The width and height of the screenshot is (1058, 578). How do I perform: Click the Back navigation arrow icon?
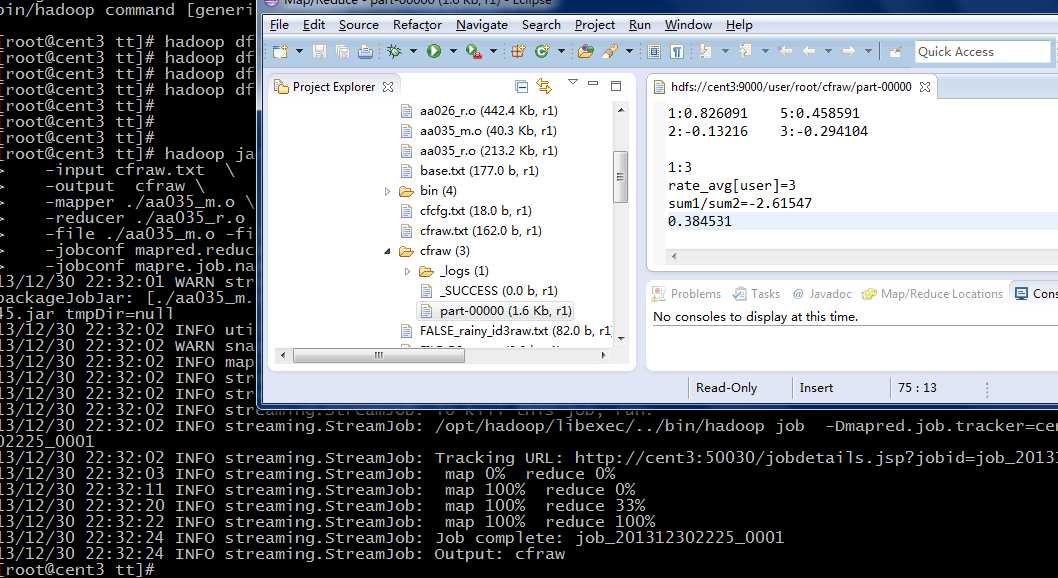click(x=809, y=51)
